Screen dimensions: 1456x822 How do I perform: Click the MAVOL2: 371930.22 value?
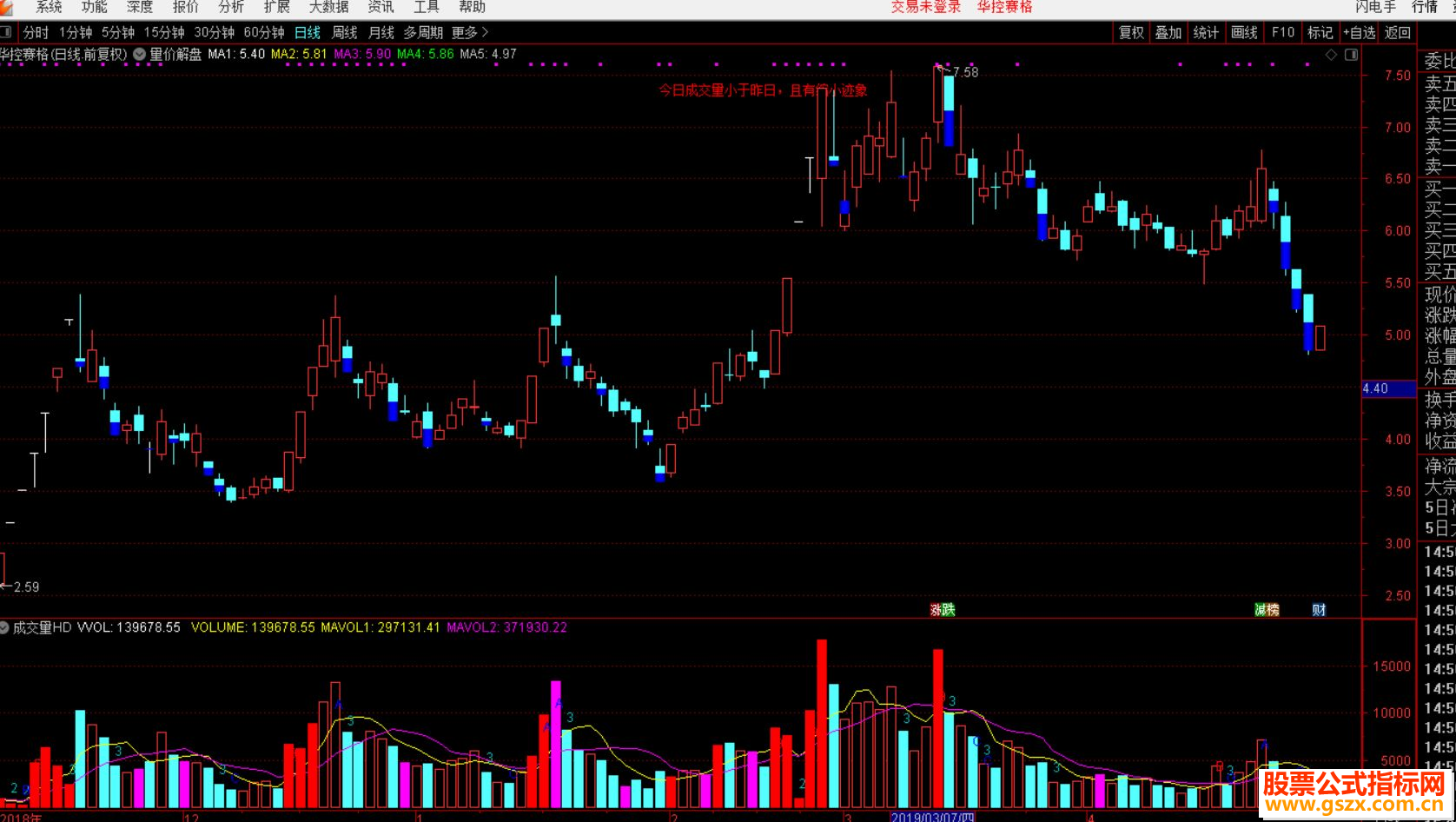coord(507,627)
